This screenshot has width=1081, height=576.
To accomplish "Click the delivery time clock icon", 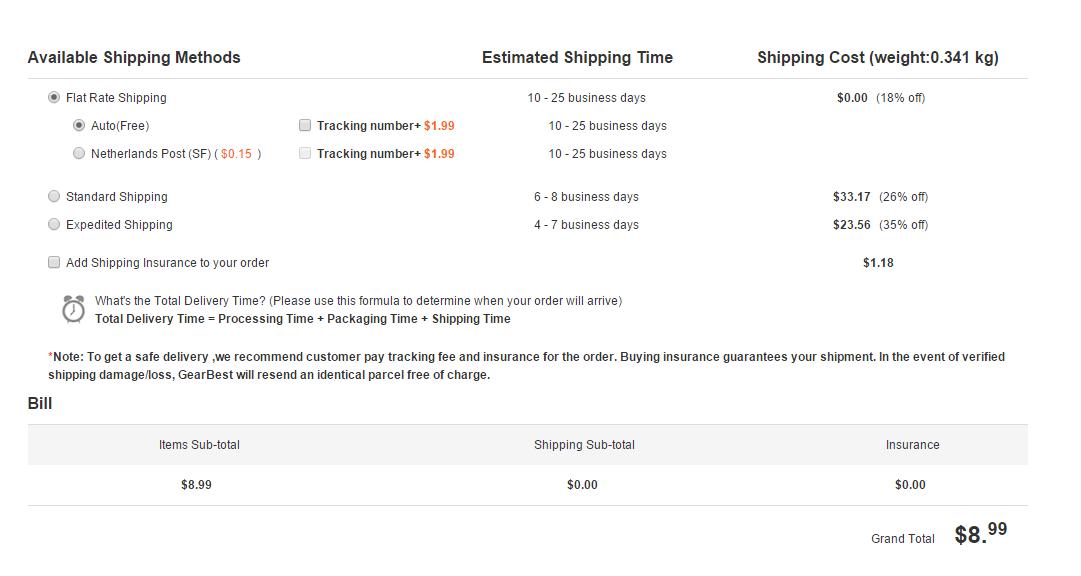I will tap(73, 309).
